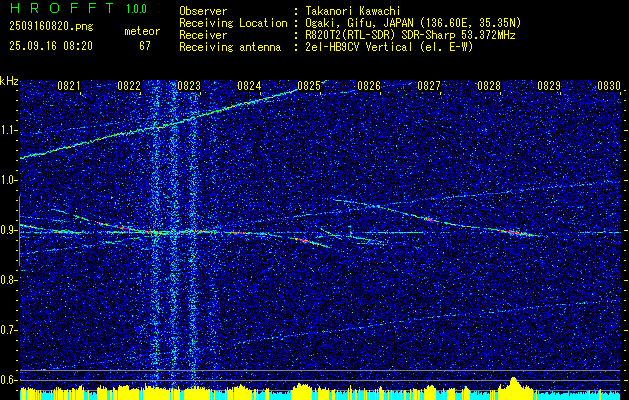Click the Receiving antenna label
Viewport: 629px width, 400px height.
230,47
